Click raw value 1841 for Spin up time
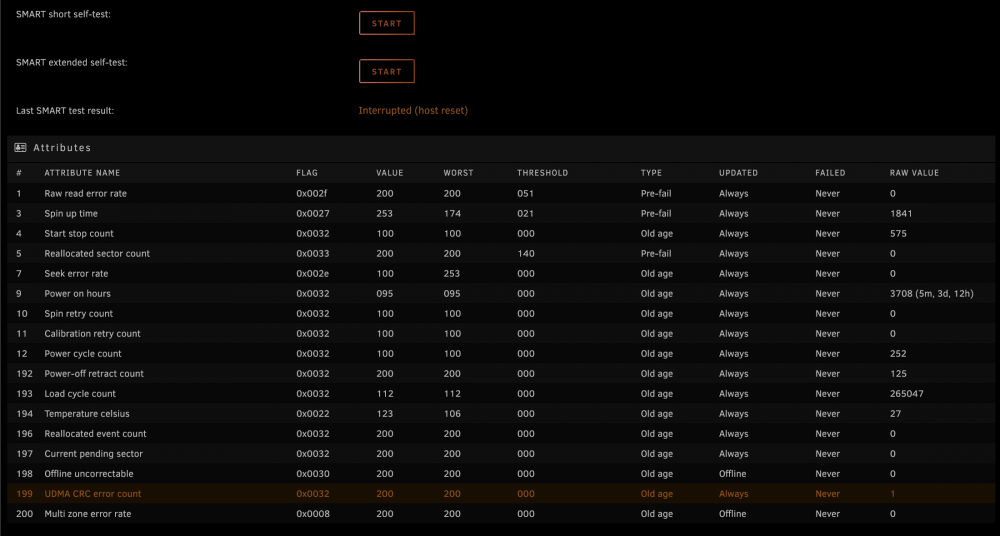The width and height of the screenshot is (1000, 536). tap(901, 213)
